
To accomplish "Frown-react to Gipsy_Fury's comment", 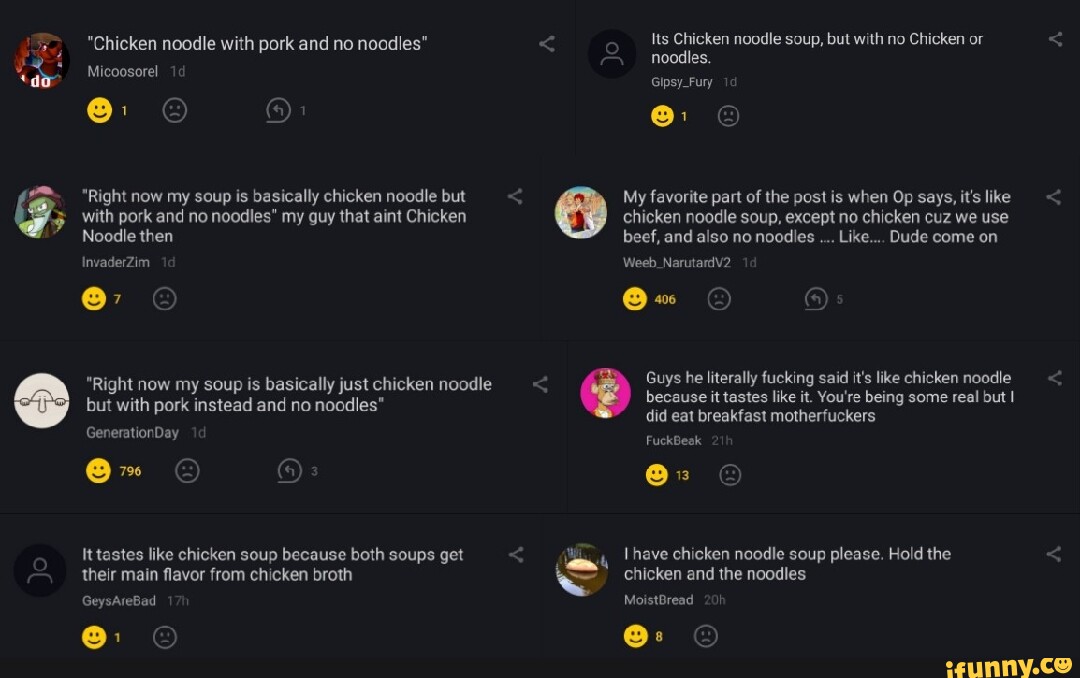I will [x=728, y=116].
